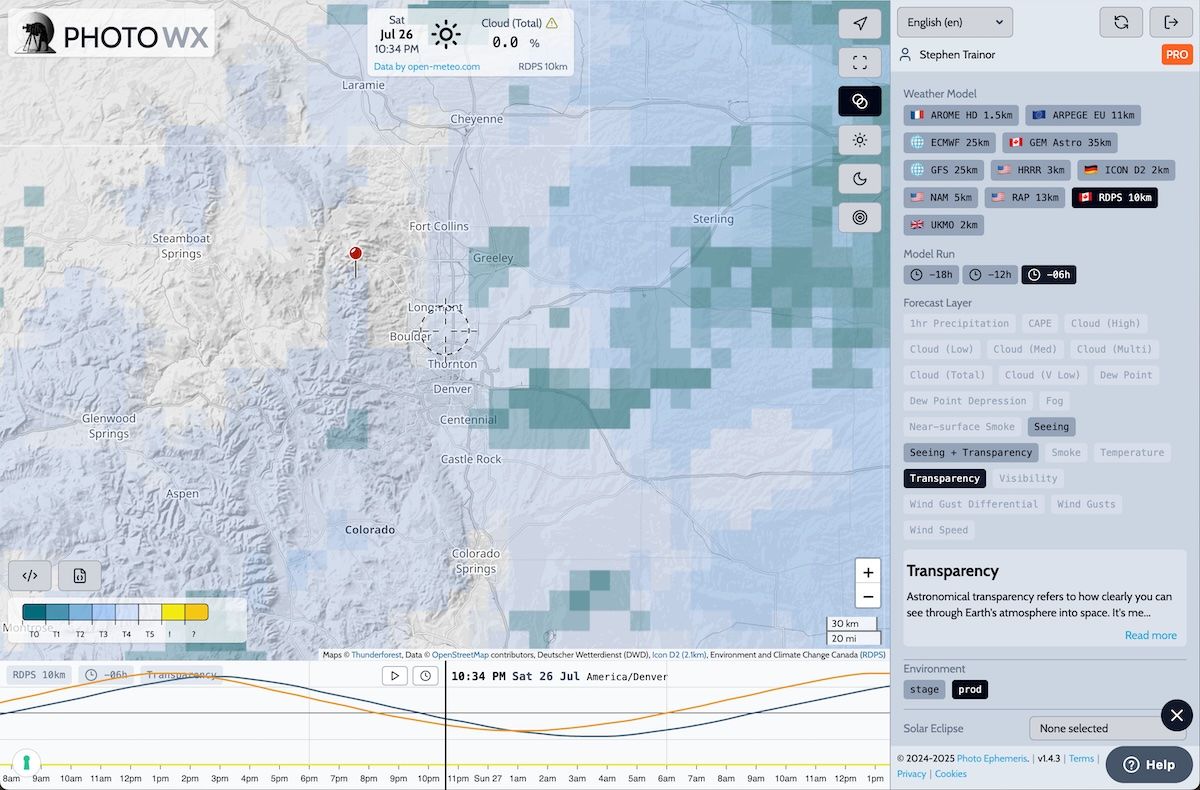Toggle fullscreen map view icon
Image resolution: width=1200 pixels, height=790 pixels.
860,62
